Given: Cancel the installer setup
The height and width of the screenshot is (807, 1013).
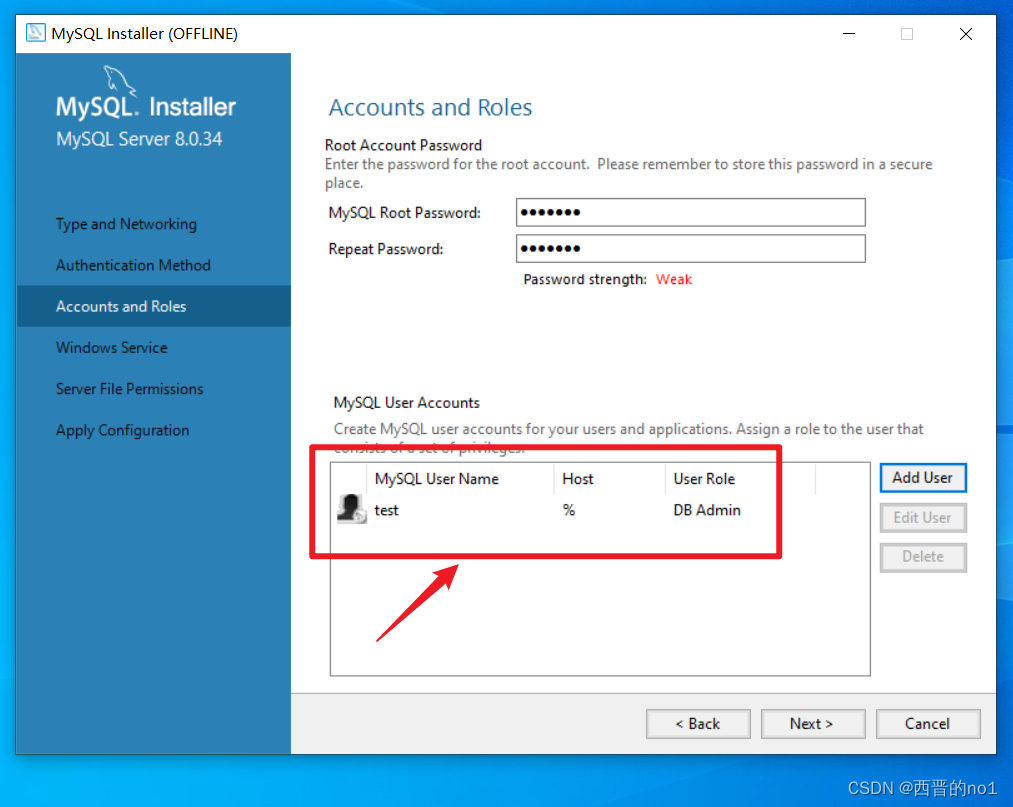Looking at the screenshot, I should [928, 724].
